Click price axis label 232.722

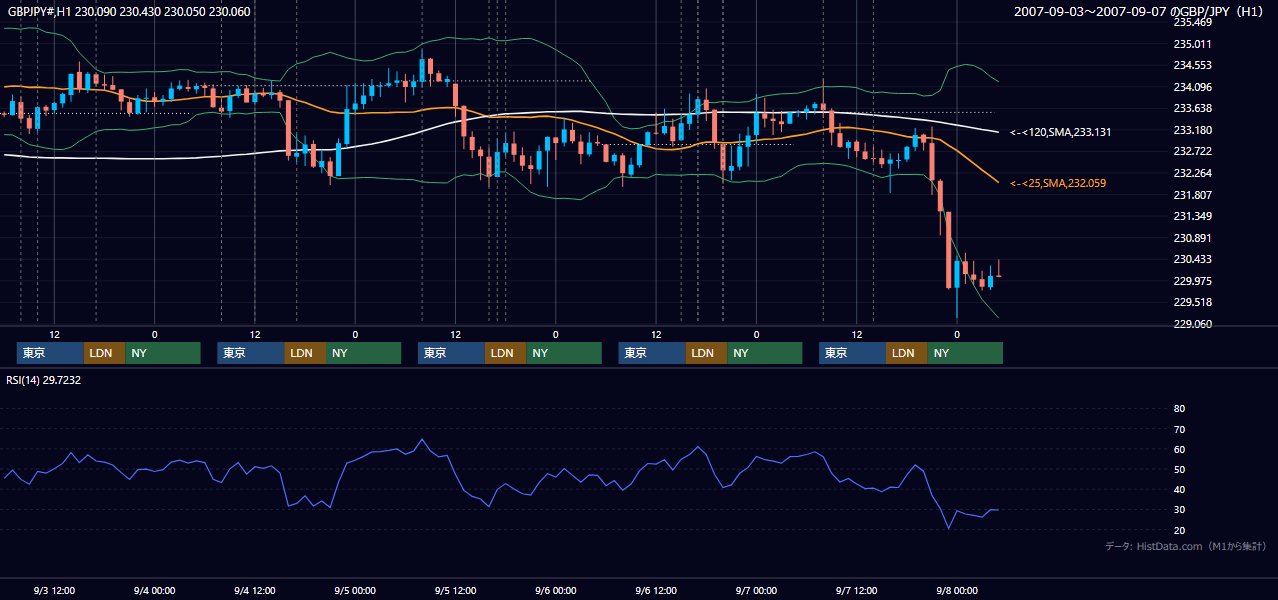[1192, 152]
